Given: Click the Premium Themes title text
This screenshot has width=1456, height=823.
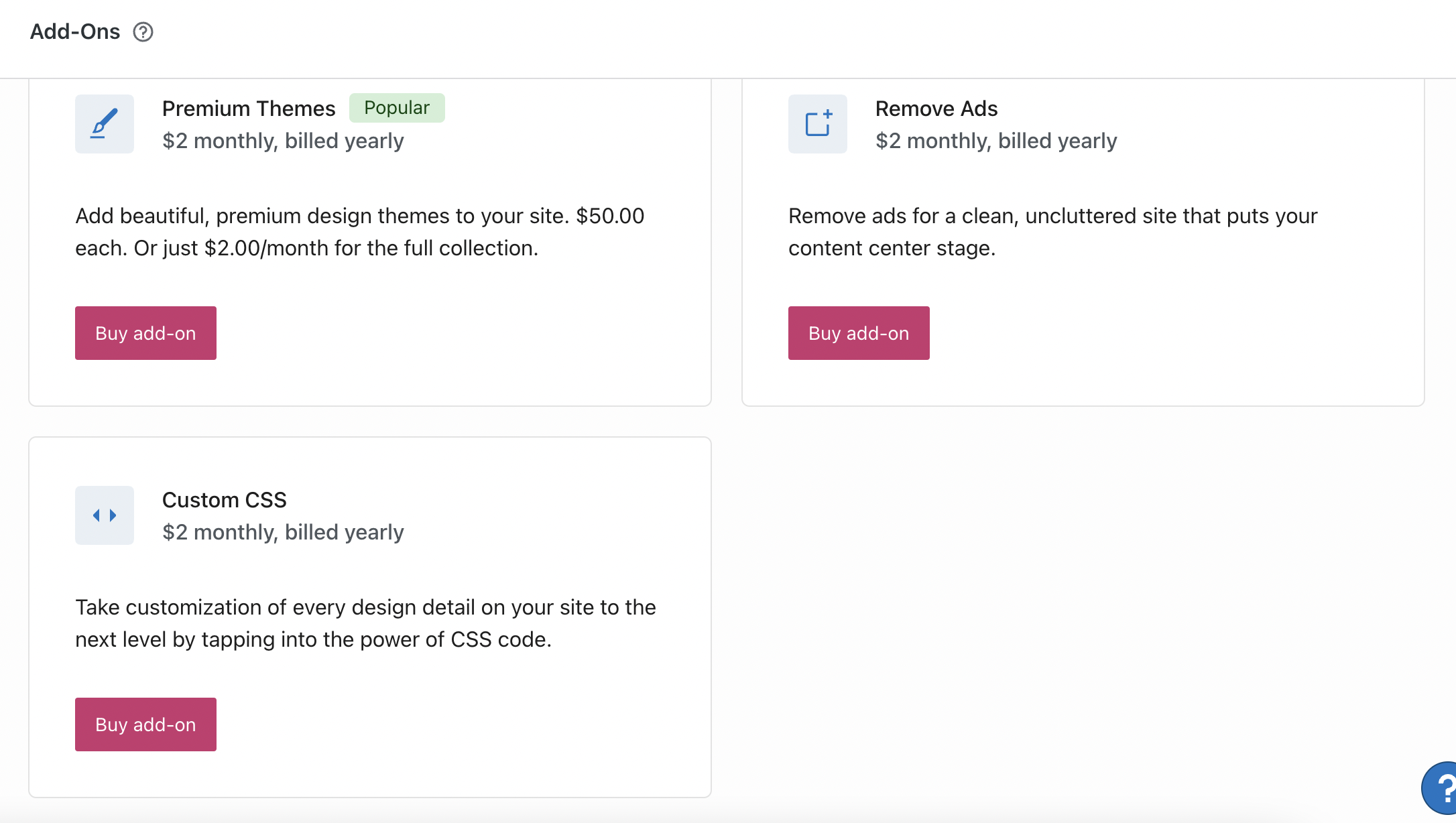Looking at the screenshot, I should [x=249, y=109].
